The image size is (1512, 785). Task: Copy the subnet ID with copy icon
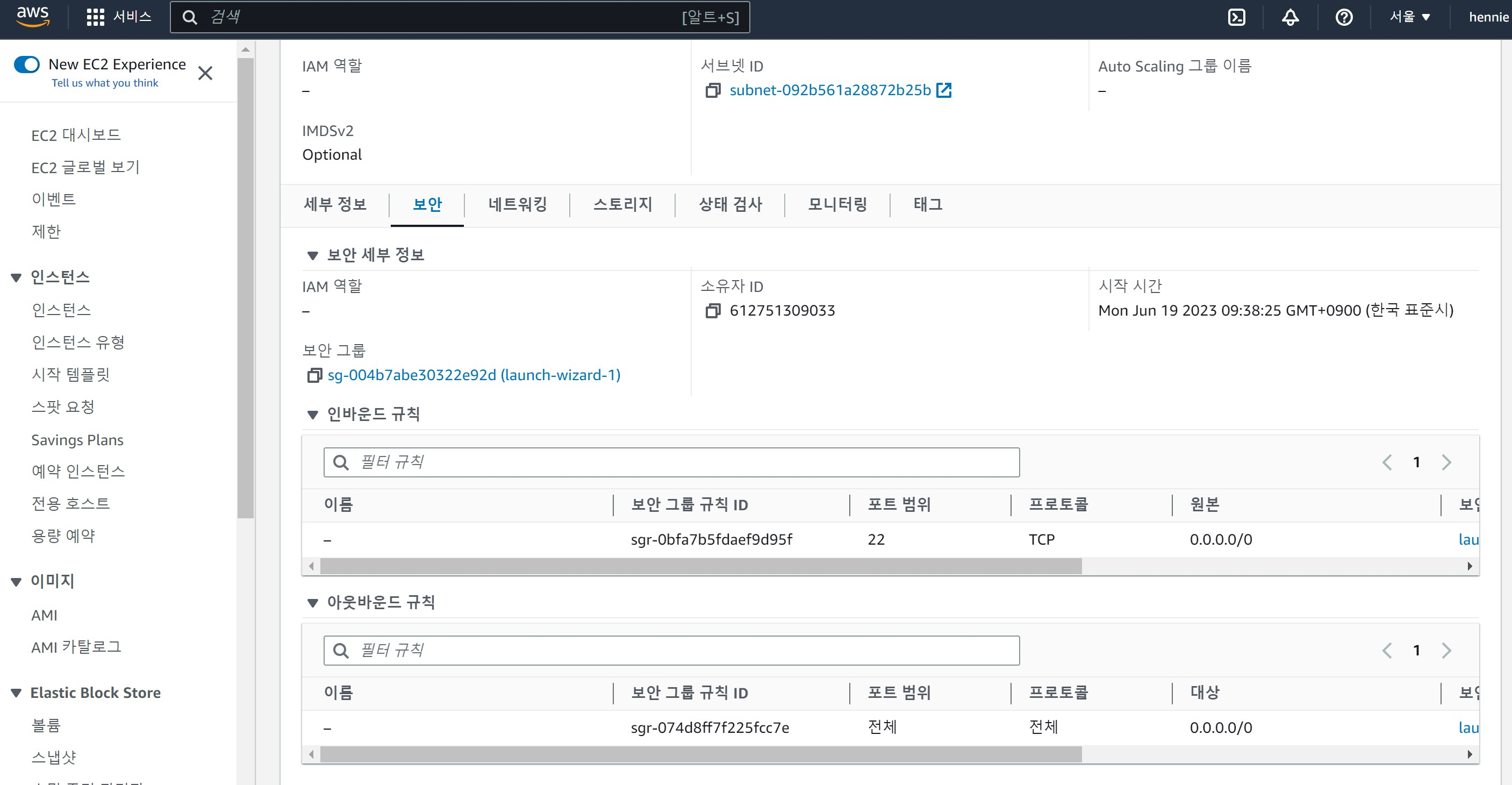[x=713, y=90]
